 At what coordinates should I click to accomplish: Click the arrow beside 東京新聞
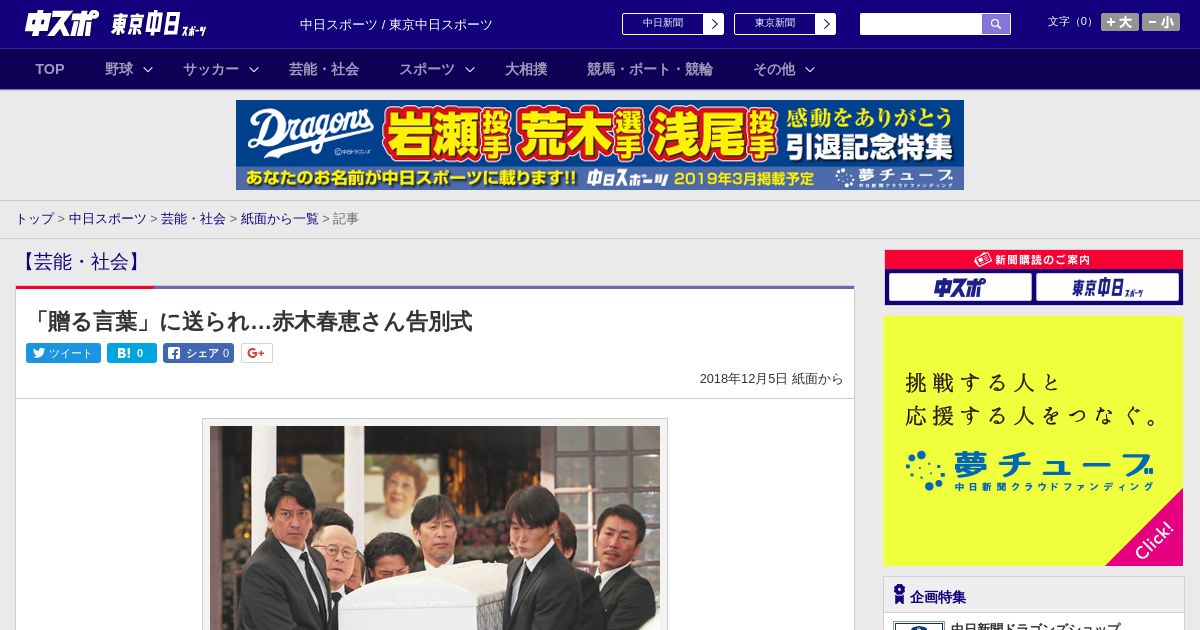coord(826,23)
